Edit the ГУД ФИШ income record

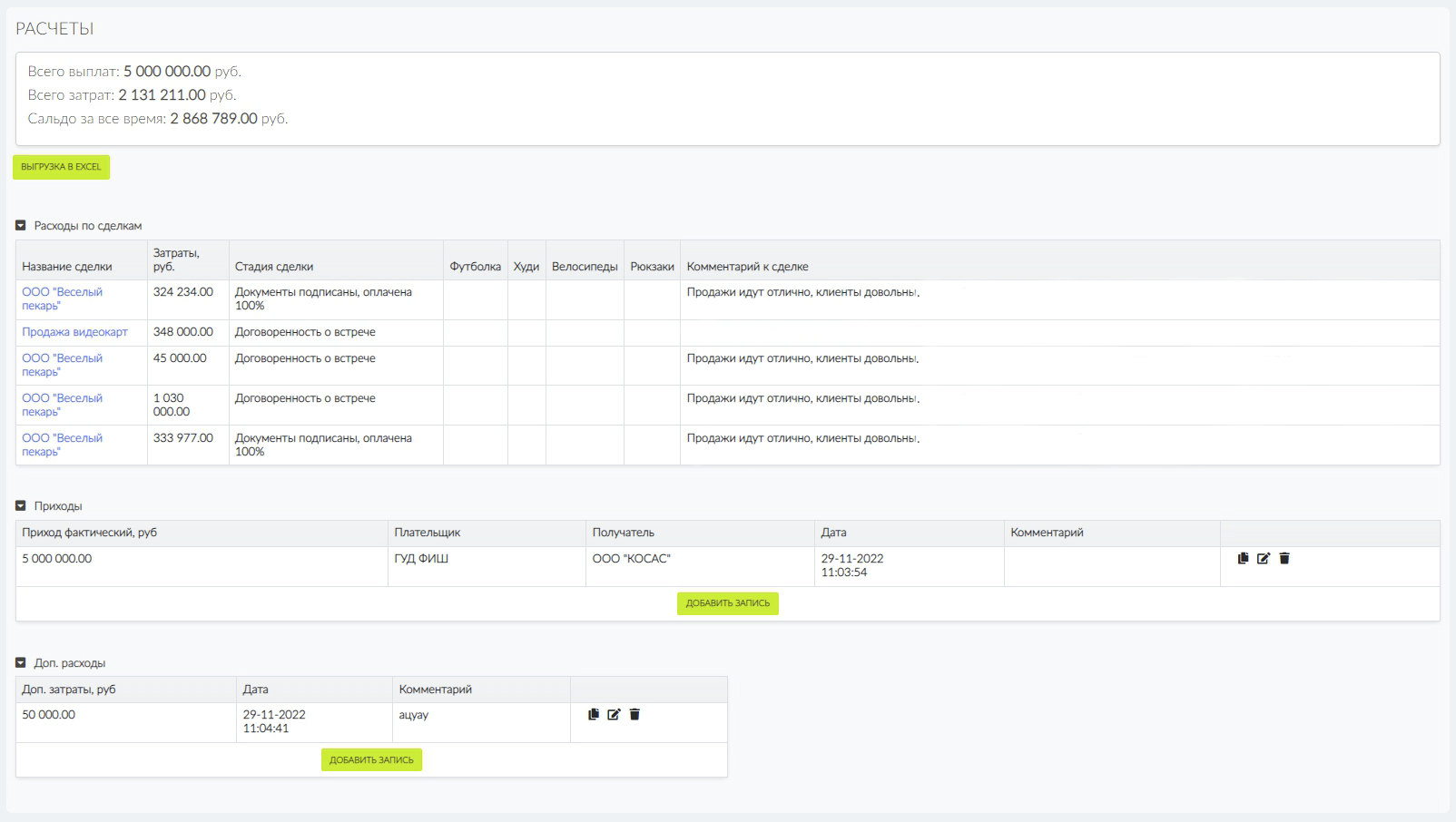click(1264, 558)
